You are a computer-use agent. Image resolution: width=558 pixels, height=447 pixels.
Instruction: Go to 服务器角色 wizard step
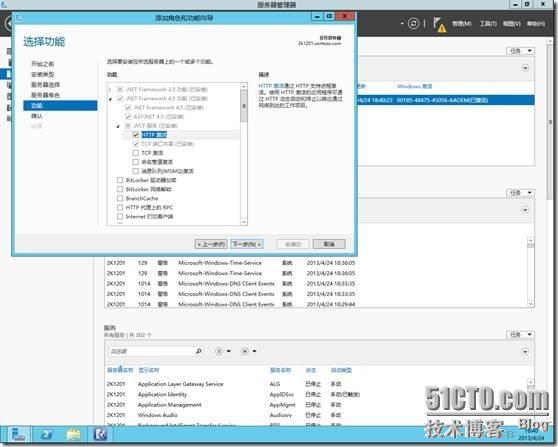45,95
